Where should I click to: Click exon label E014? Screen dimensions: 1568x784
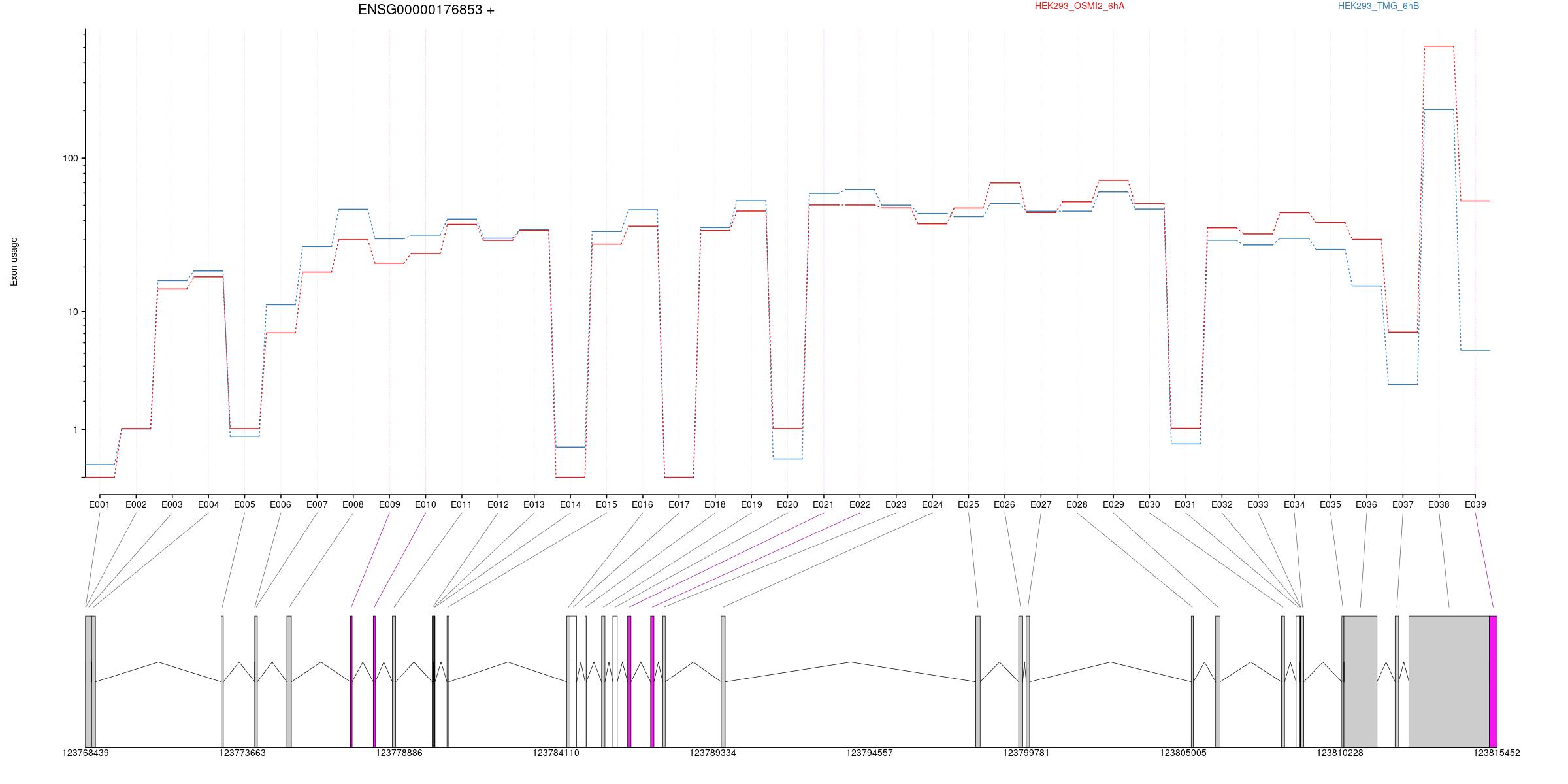click(570, 504)
